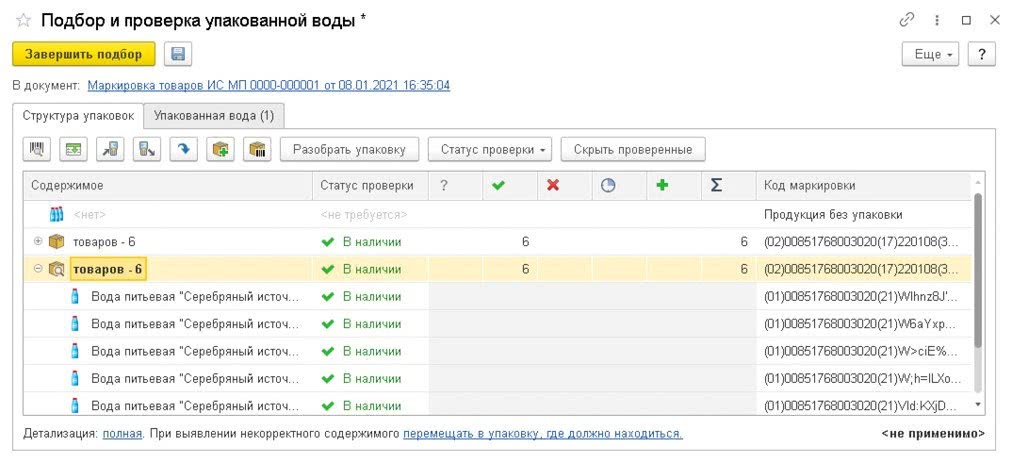This screenshot has height=463, width=1013.
Task: Select the 'Структура упаковок' tab
Action: [x=78, y=115]
